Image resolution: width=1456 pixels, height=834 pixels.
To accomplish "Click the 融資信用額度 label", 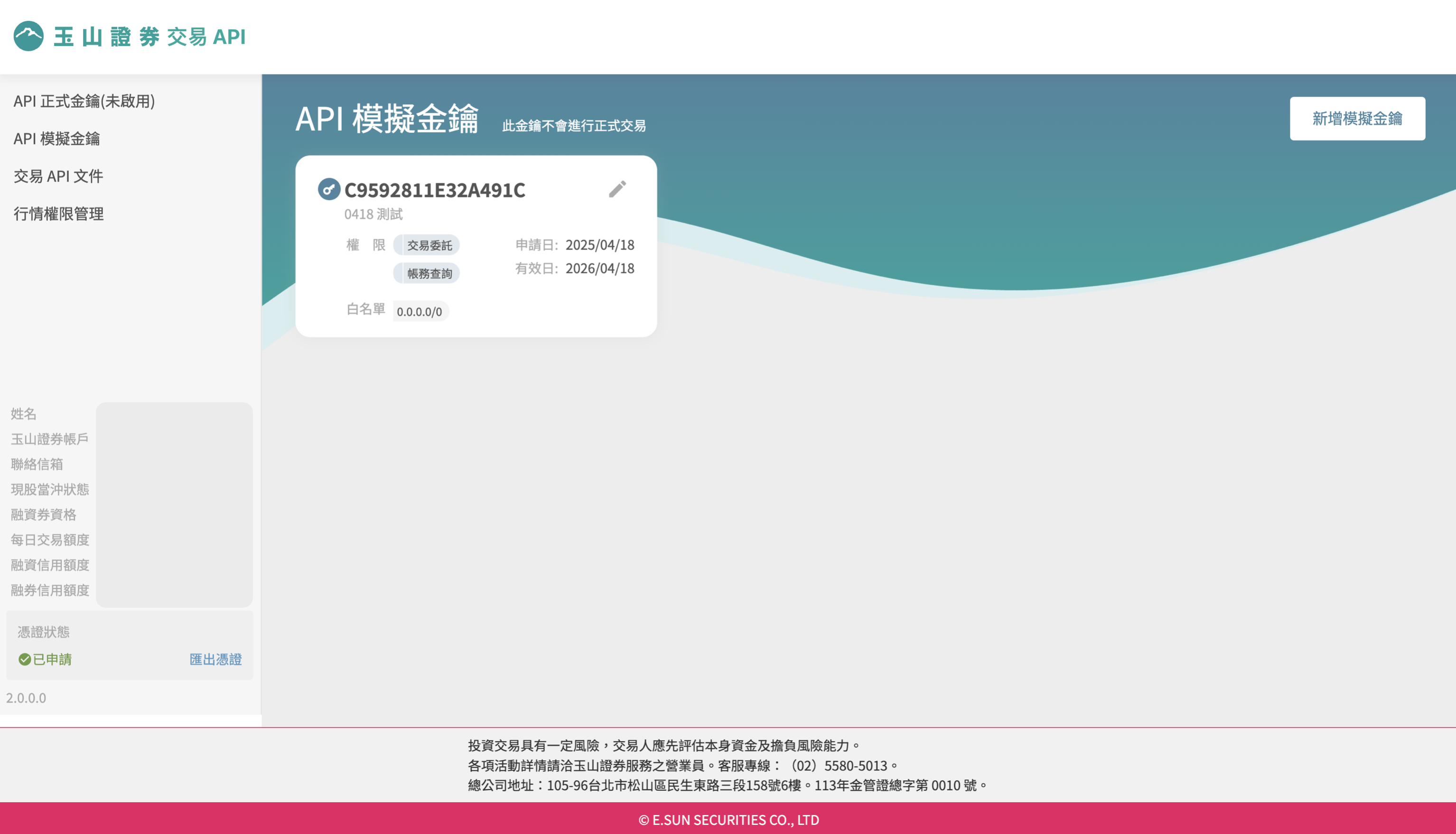I will 50,565.
